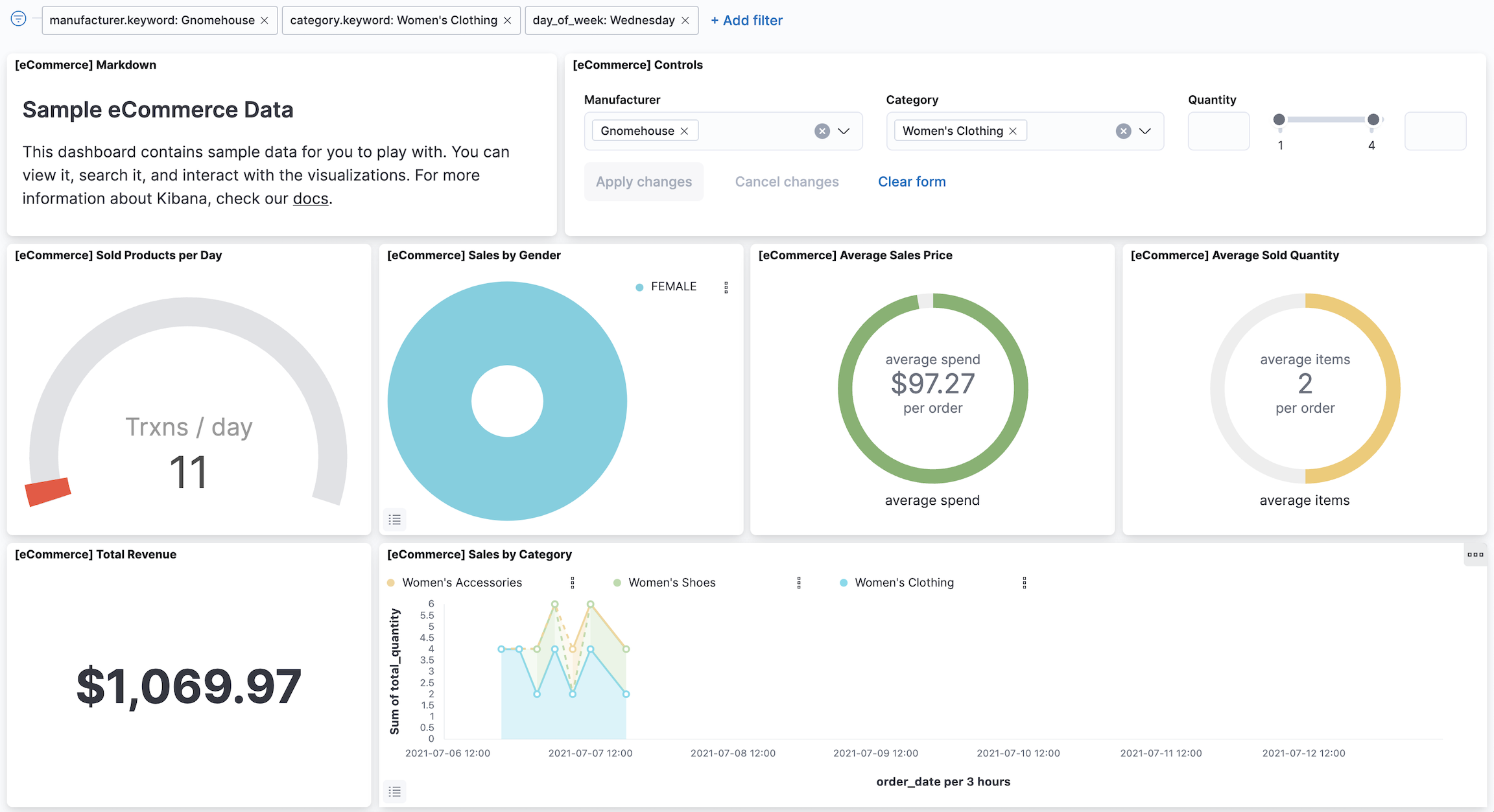The height and width of the screenshot is (812, 1494).
Task: Click the Quantity slider maximum handle
Action: (1373, 119)
